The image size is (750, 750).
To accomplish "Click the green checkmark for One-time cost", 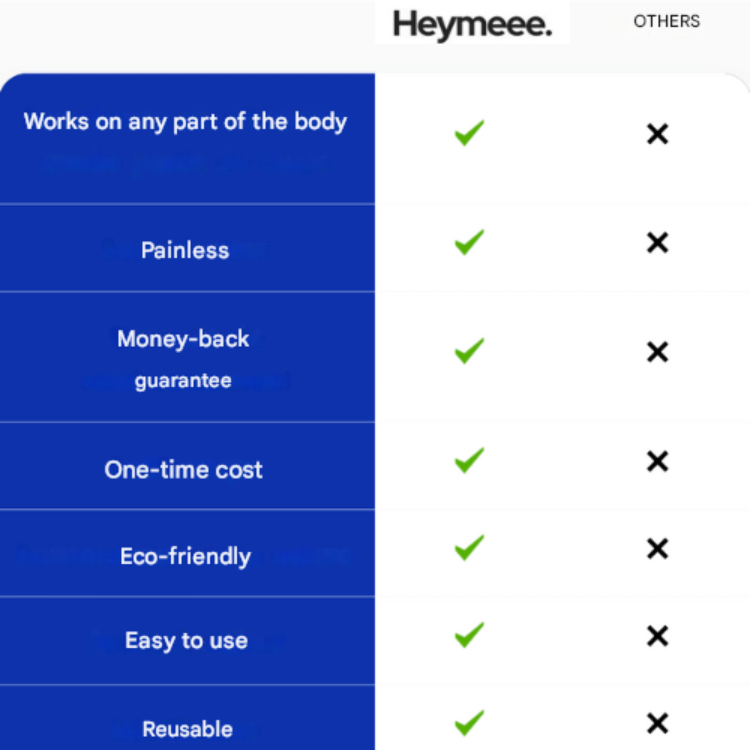I will (x=469, y=460).
